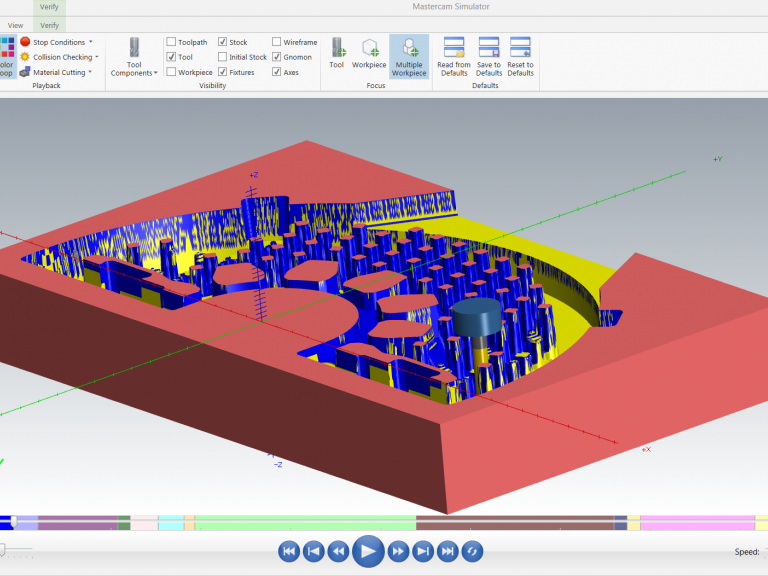Click the Mastercam Simulator title text
Image resolution: width=768 pixels, height=576 pixels.
[x=451, y=6]
